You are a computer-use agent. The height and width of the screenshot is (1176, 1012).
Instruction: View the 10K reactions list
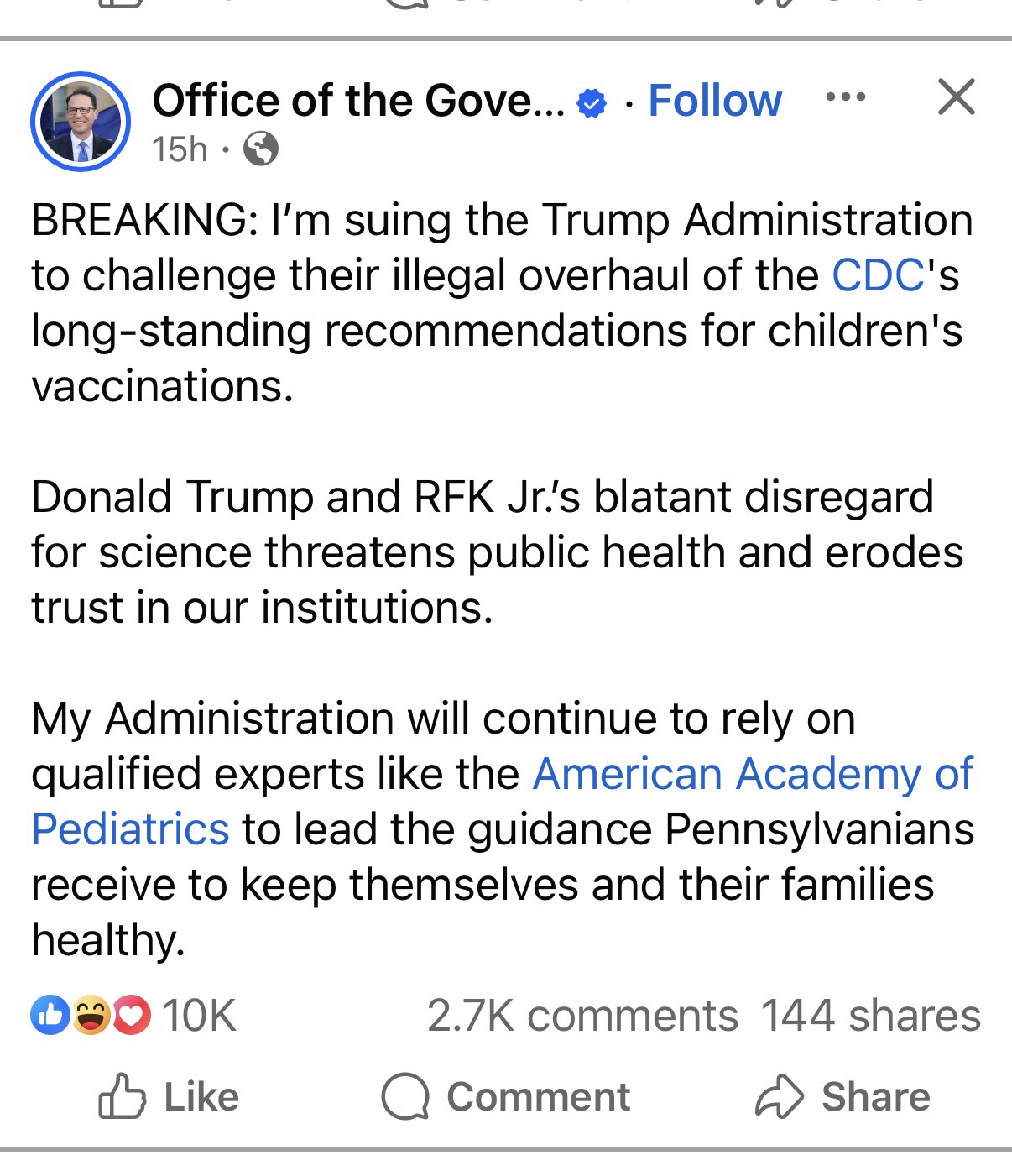(200, 1016)
